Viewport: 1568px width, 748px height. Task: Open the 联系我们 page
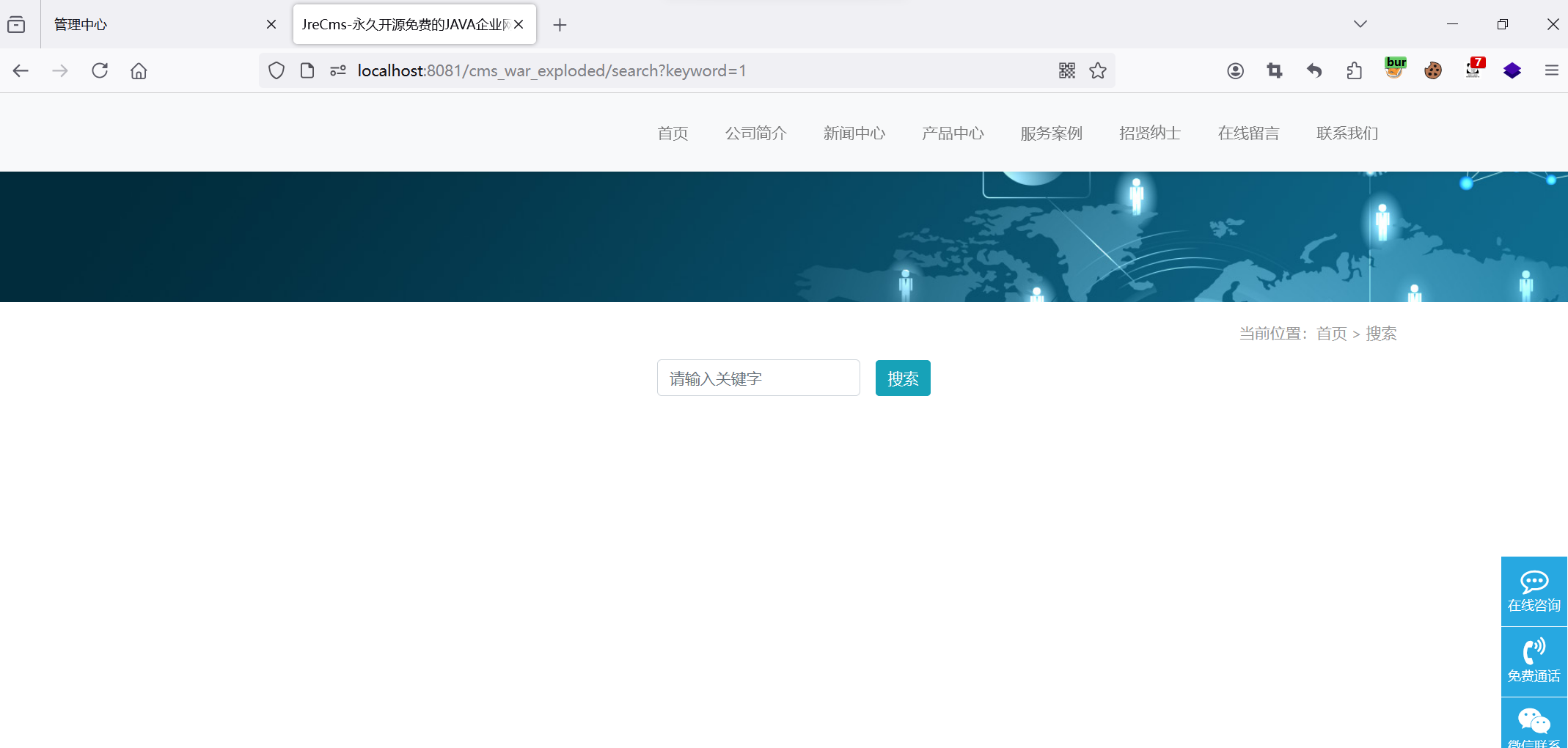point(1347,133)
